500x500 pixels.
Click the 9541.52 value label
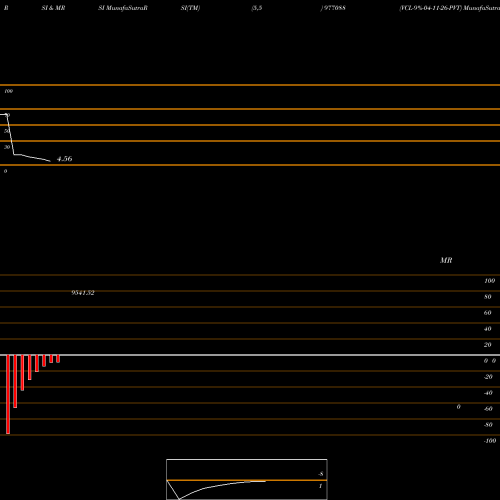click(x=83, y=293)
